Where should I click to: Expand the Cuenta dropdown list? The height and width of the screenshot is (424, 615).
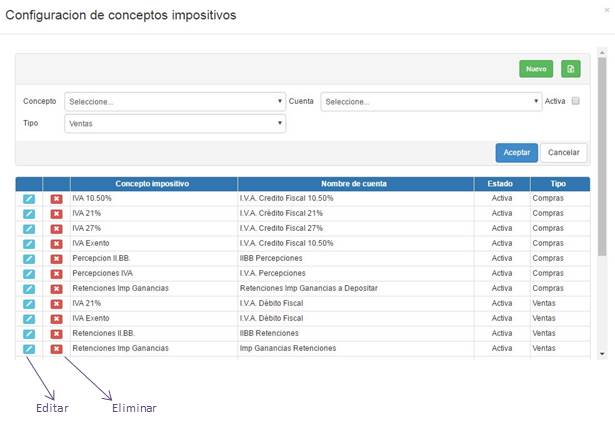click(430, 101)
